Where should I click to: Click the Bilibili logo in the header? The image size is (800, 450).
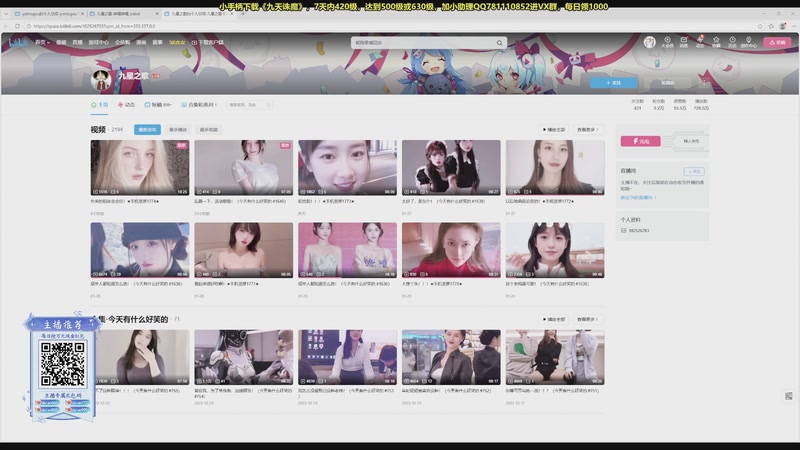[16, 43]
